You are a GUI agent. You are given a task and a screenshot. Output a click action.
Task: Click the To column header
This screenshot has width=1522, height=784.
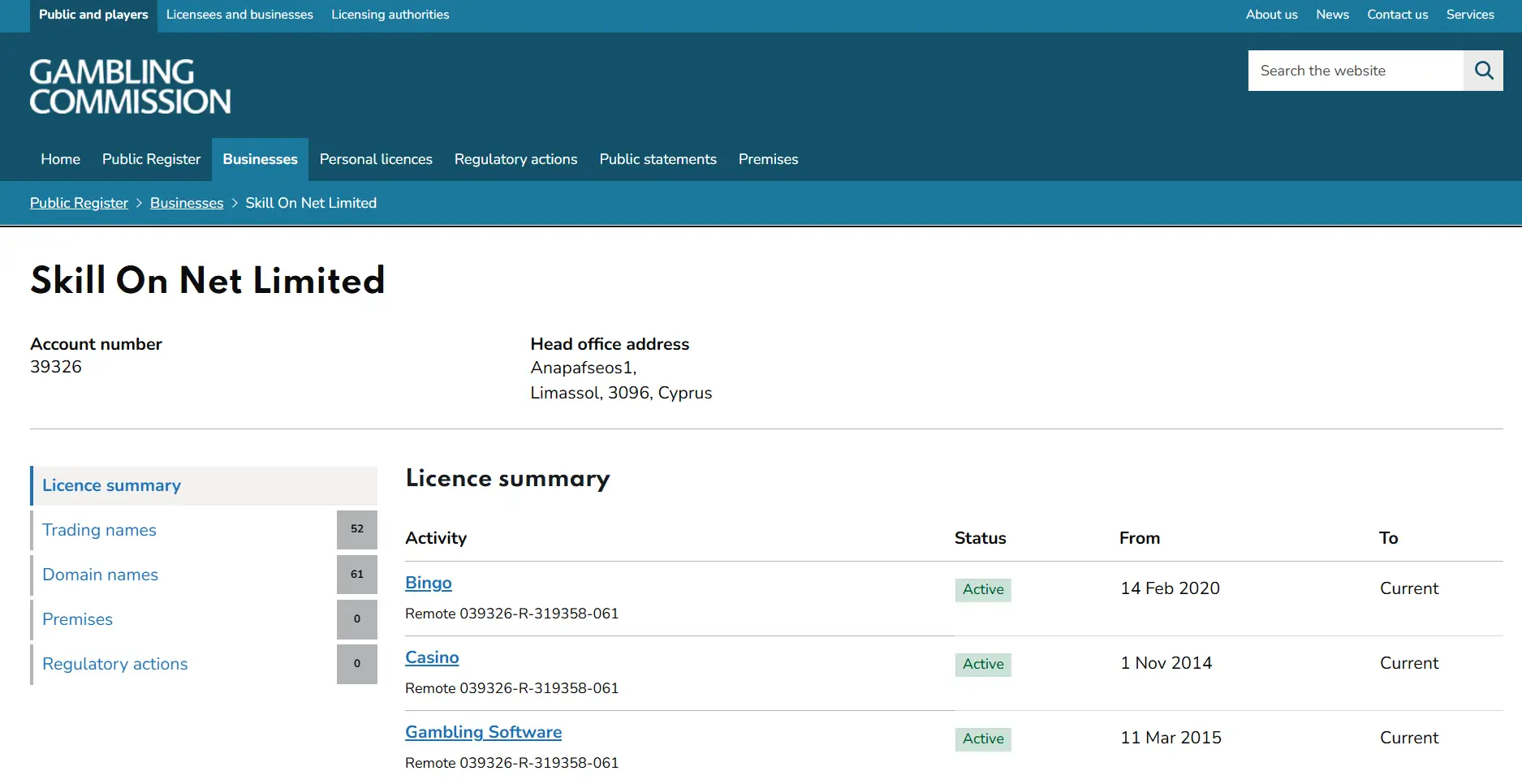pyautogui.click(x=1388, y=538)
